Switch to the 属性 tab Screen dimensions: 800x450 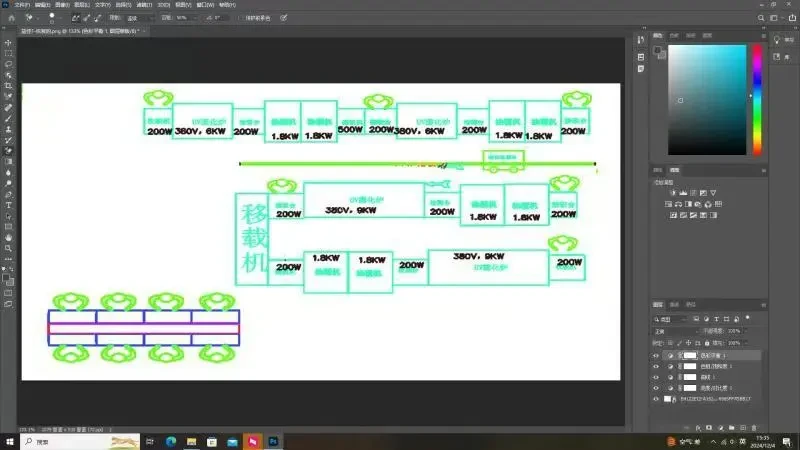(x=658, y=170)
